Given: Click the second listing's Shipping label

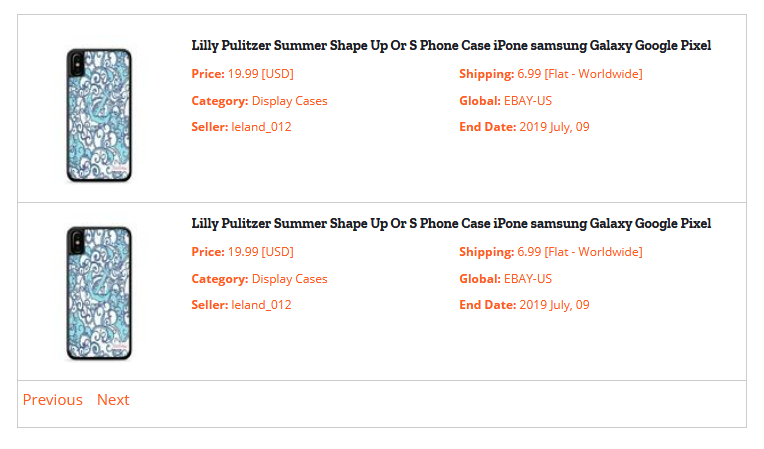Looking at the screenshot, I should point(486,252).
